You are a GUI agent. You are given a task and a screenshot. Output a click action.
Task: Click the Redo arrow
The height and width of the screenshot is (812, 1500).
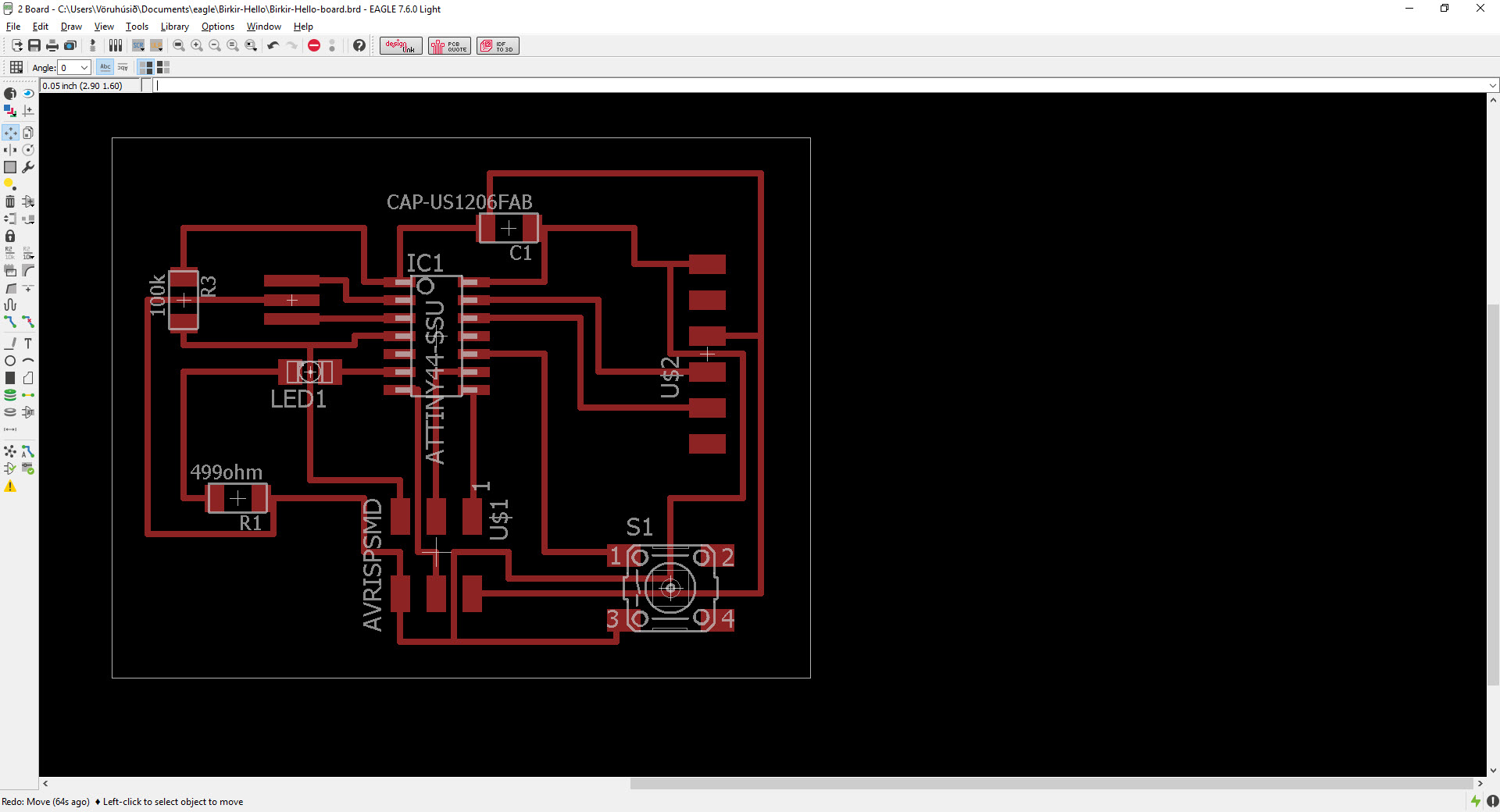291,45
